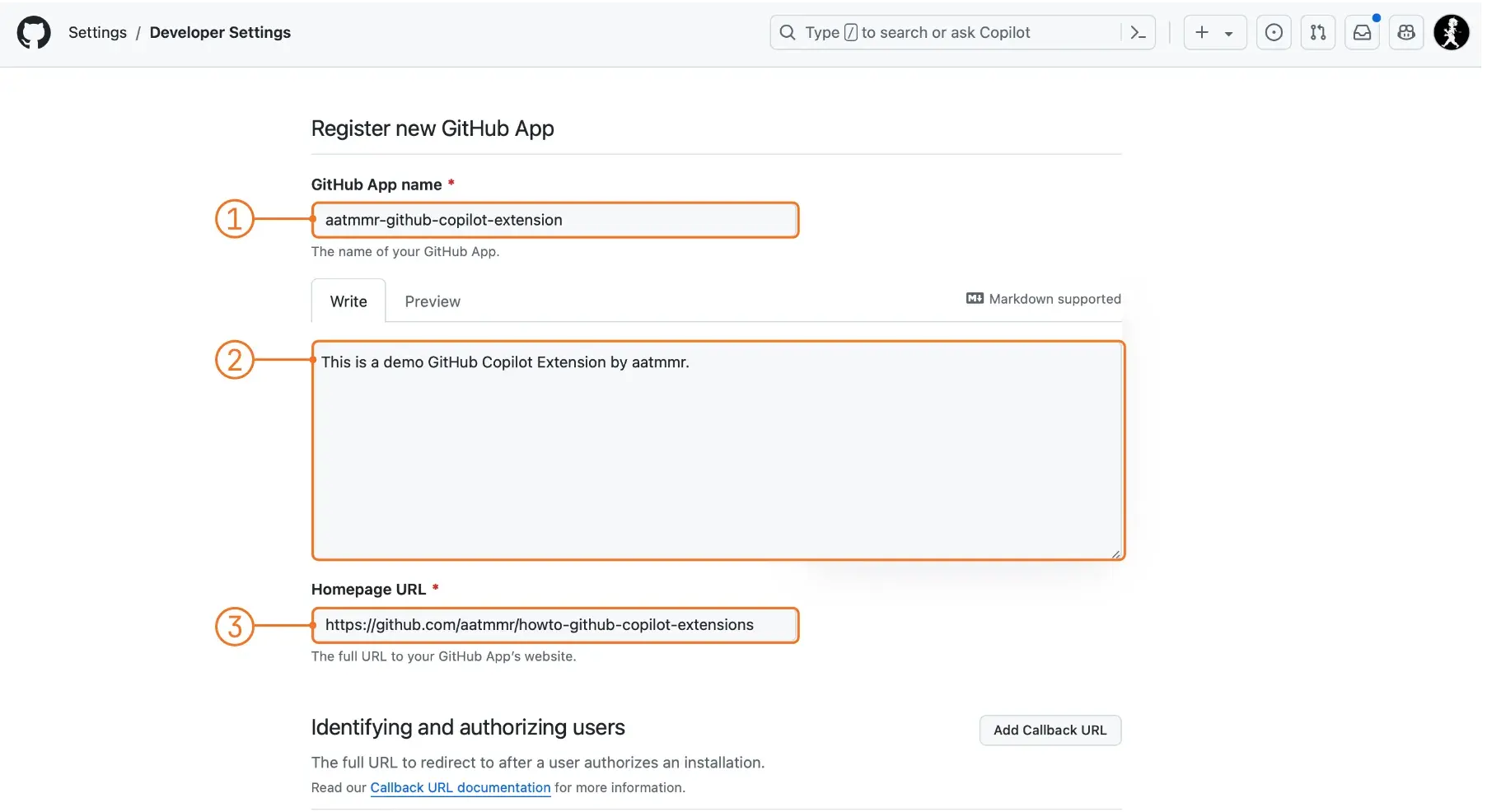
Task: Click 'The name of your GitHub App.' text
Action: point(405,251)
